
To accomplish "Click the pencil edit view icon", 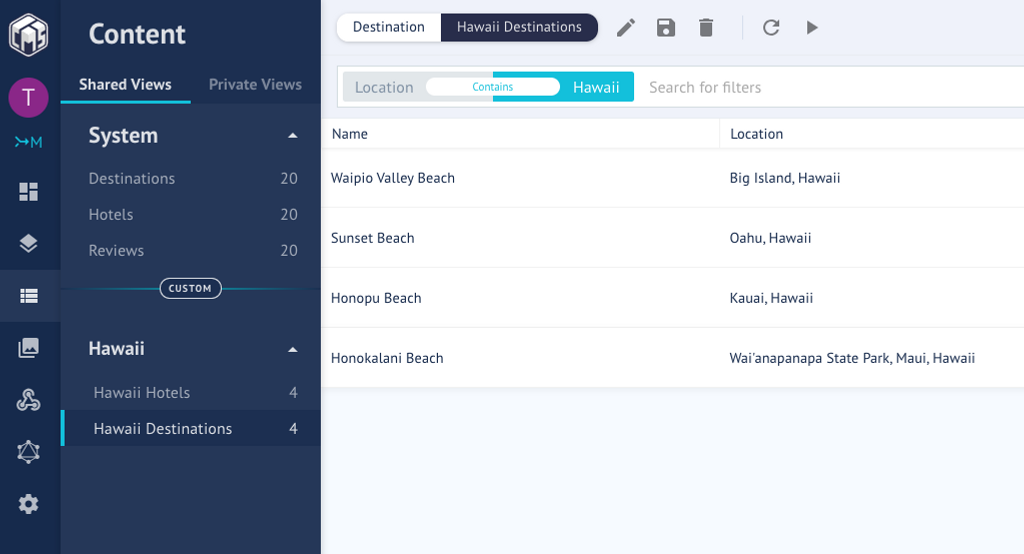I will tap(626, 27).
